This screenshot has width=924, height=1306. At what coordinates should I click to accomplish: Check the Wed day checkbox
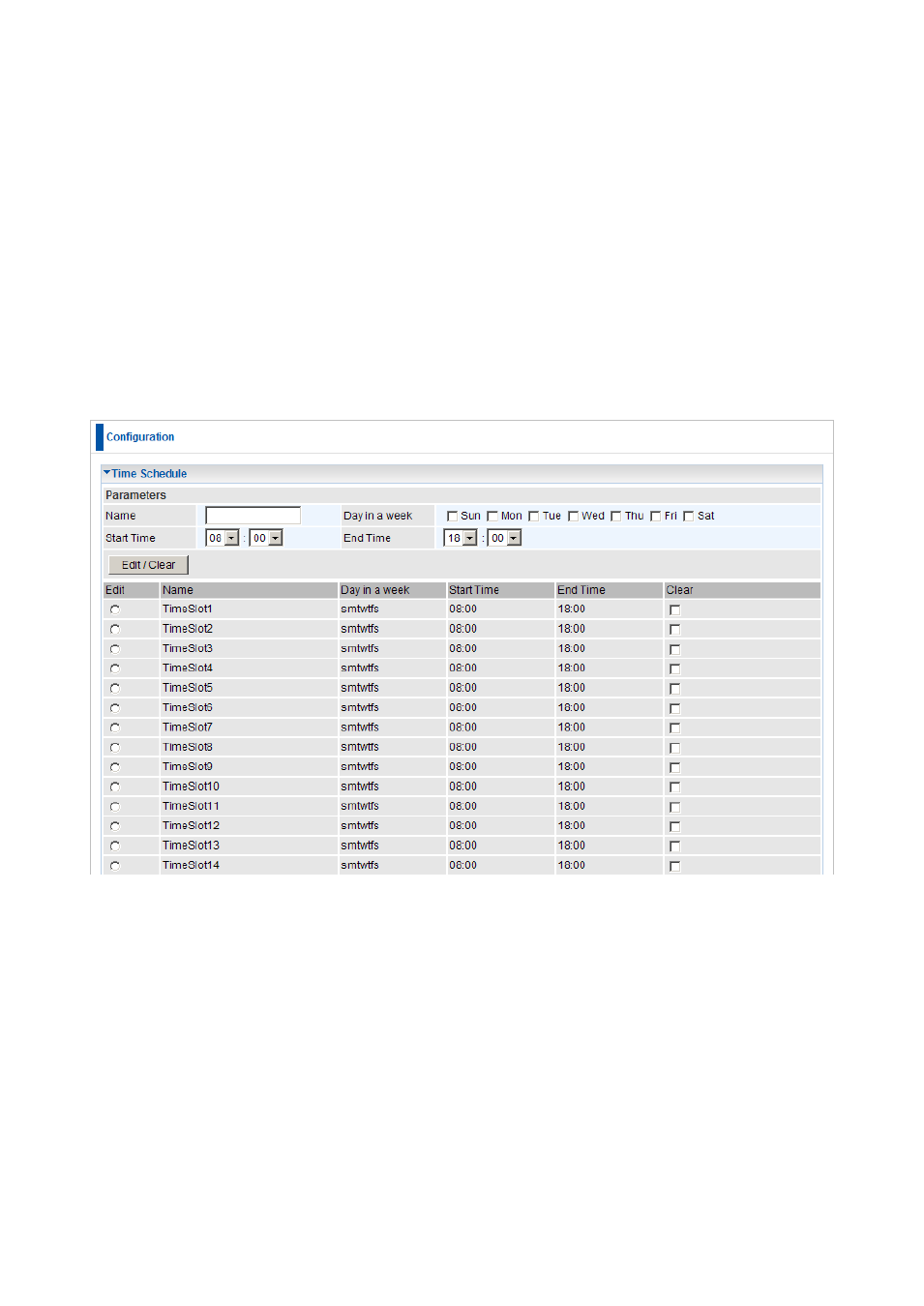point(573,517)
